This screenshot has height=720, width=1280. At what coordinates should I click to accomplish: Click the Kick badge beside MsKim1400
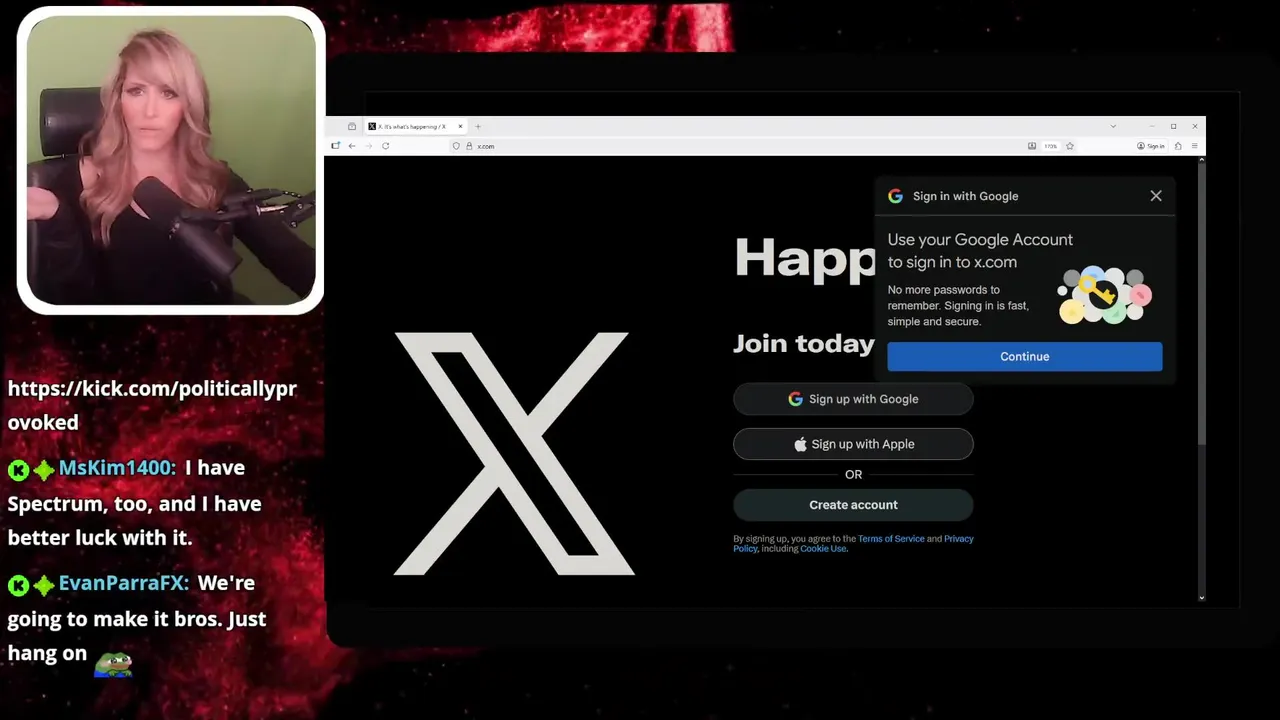pyautogui.click(x=18, y=470)
